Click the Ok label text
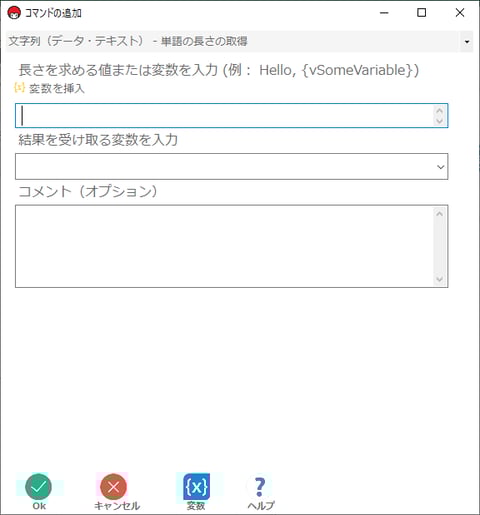The height and width of the screenshot is (515, 480). point(39,506)
